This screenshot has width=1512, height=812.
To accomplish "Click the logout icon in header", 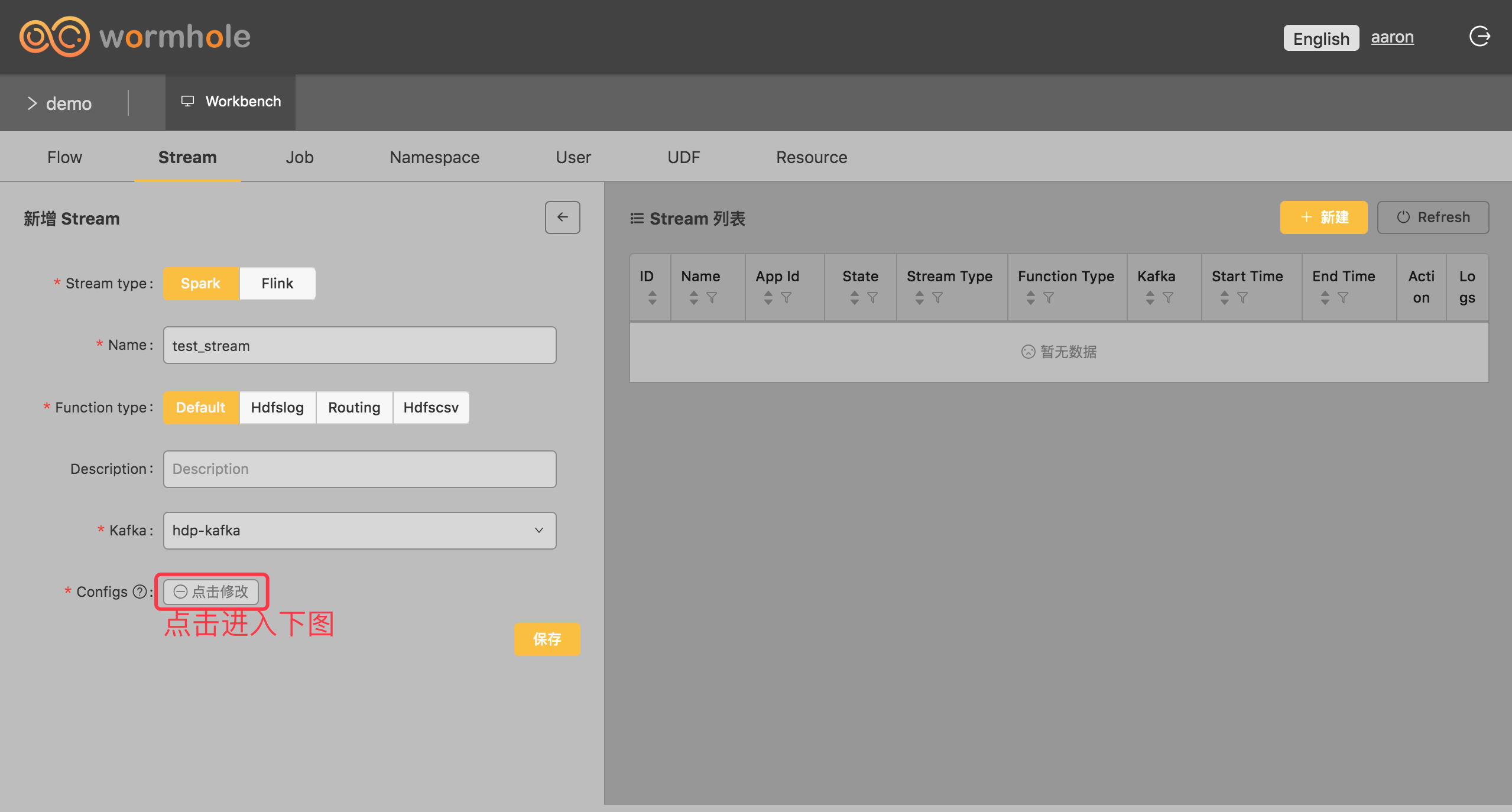I will [x=1479, y=37].
